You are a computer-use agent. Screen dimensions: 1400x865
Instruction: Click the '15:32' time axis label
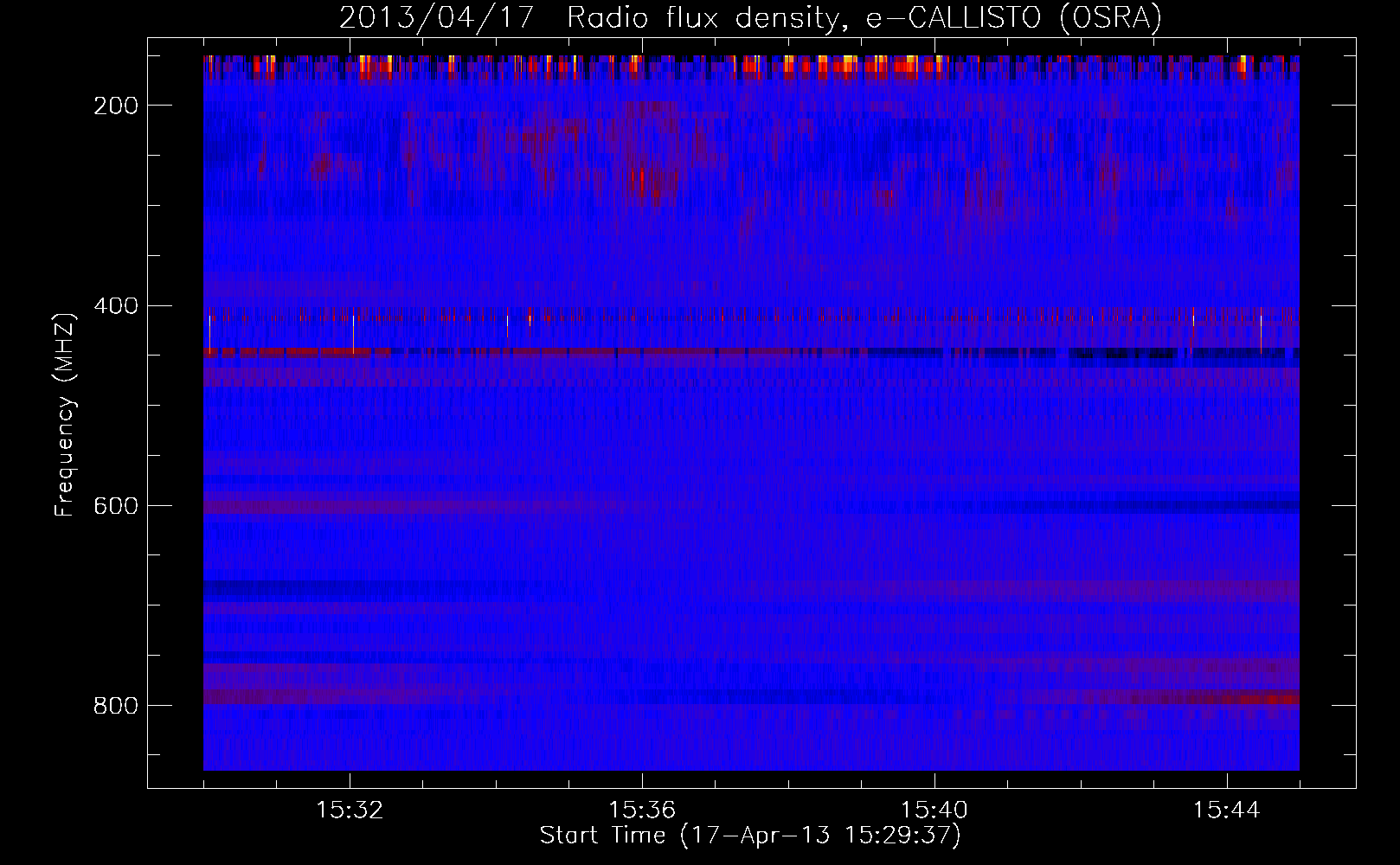(x=350, y=811)
